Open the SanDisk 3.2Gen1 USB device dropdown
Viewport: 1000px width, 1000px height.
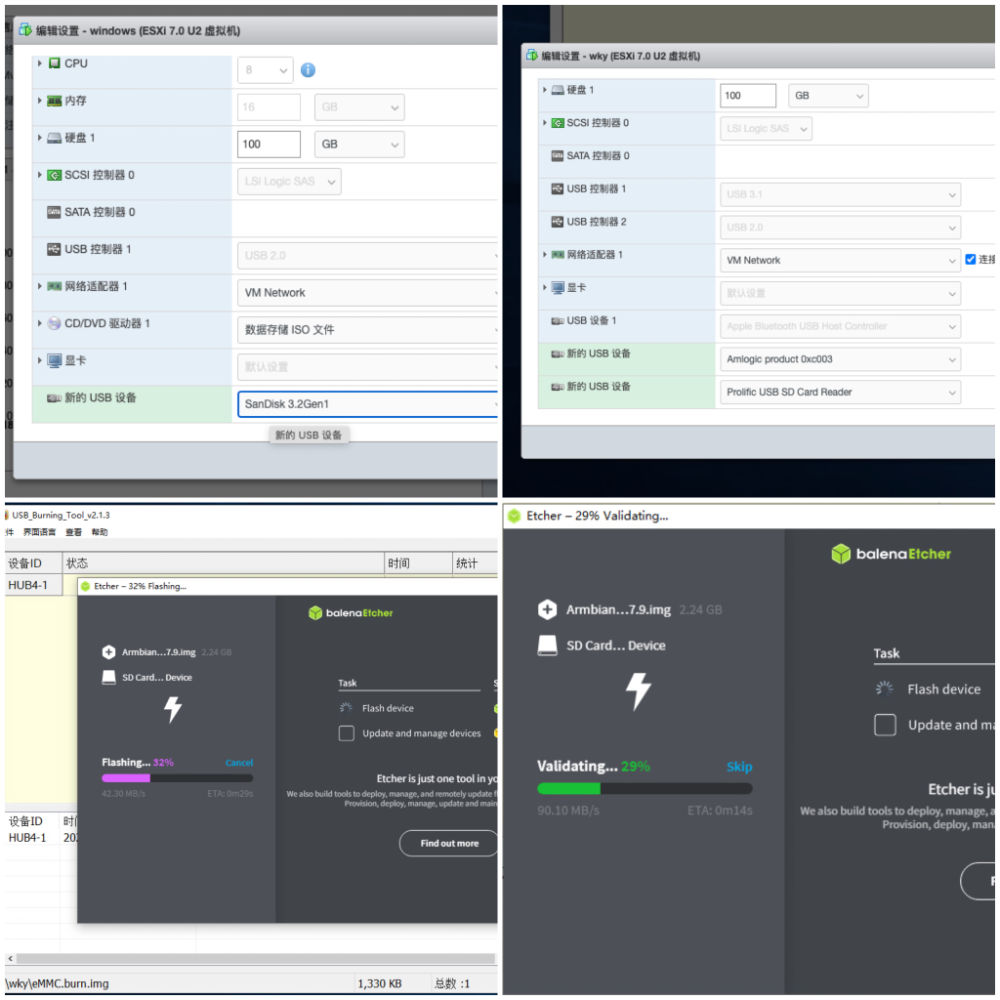(367, 404)
